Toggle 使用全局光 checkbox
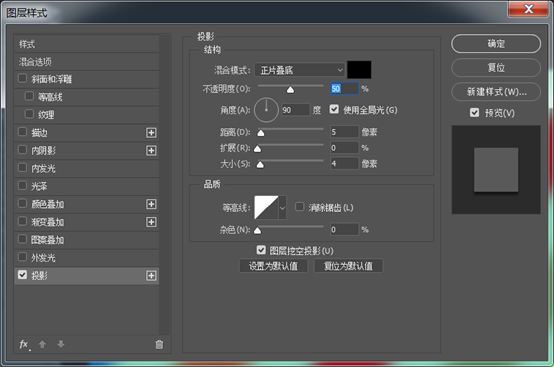554x367 pixels. click(x=334, y=109)
